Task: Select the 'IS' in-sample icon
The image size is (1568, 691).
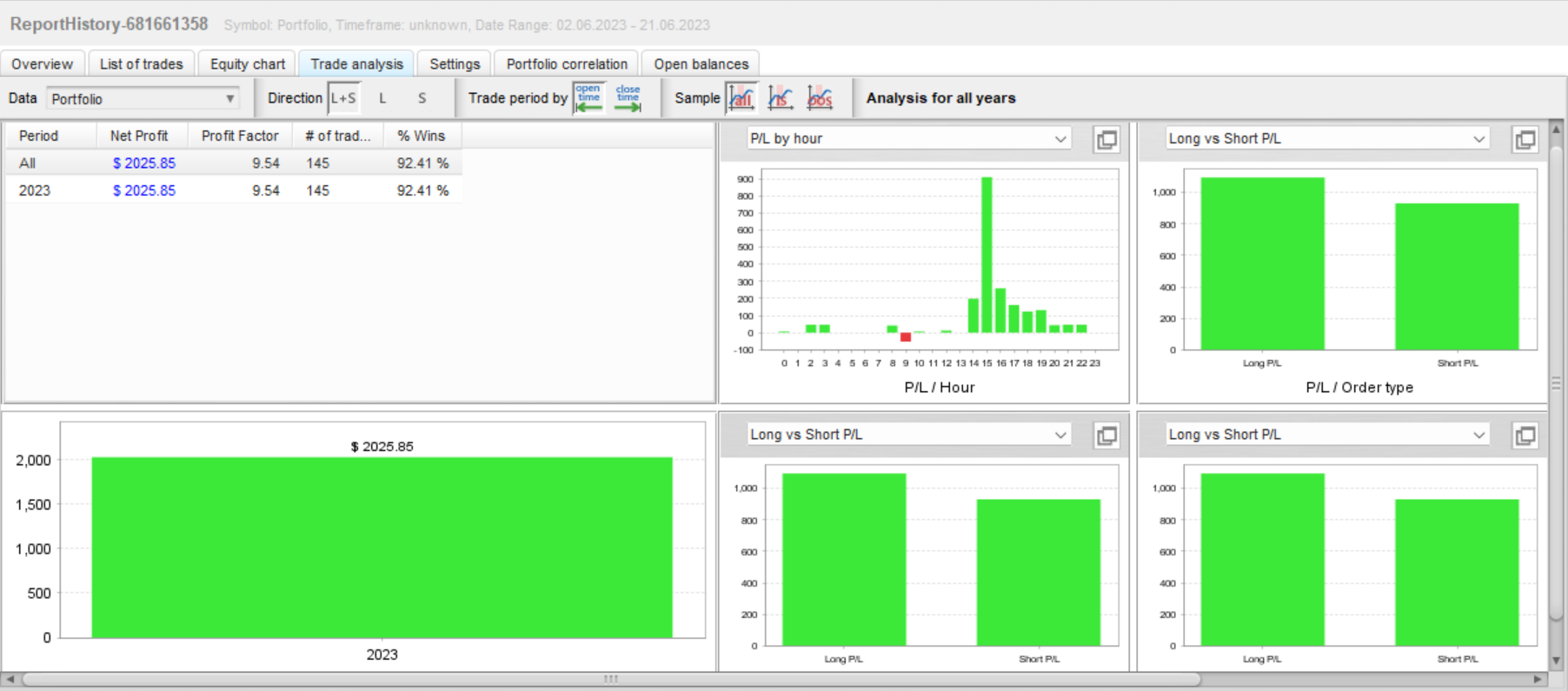Action: click(781, 98)
